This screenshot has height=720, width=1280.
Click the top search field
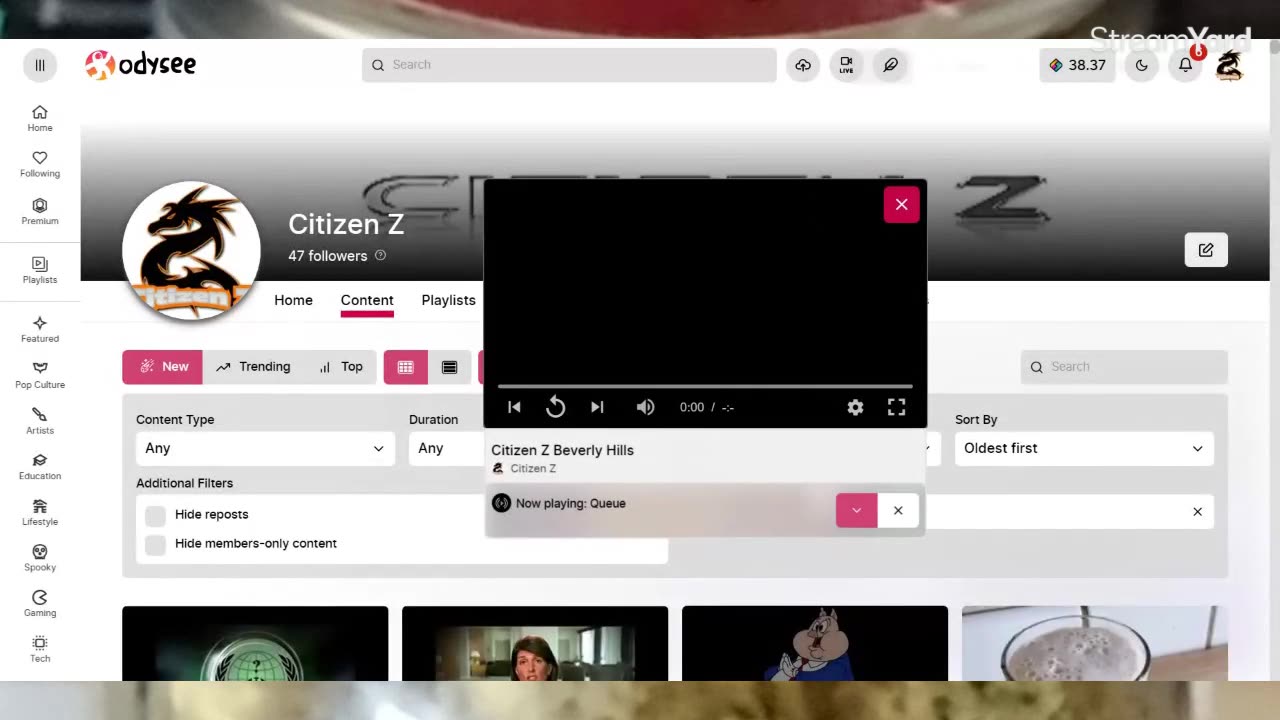[x=569, y=65]
